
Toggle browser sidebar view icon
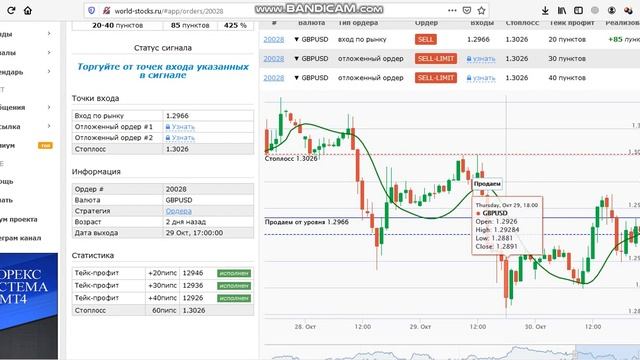point(578,11)
